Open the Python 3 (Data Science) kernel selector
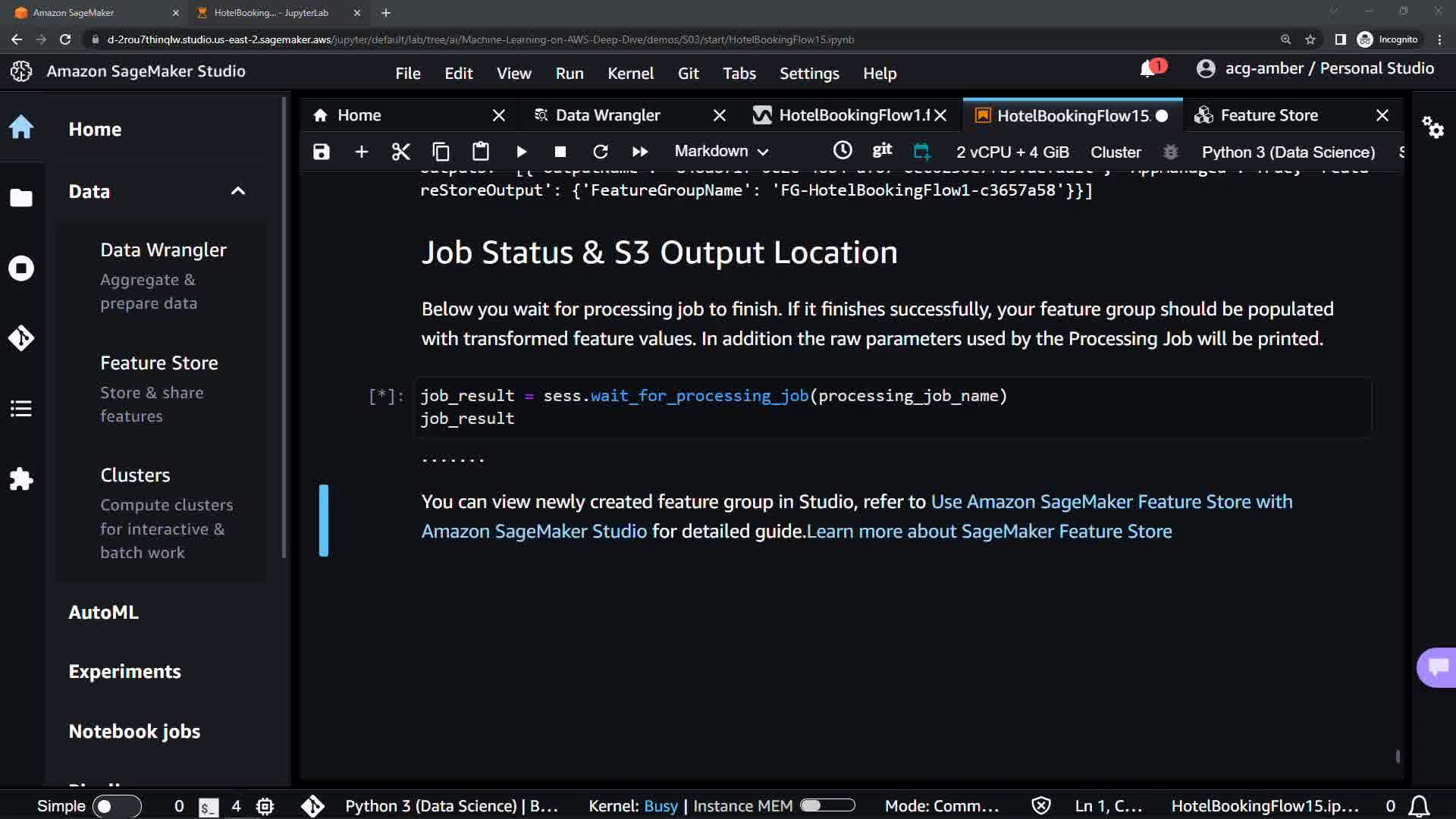 1288,152
